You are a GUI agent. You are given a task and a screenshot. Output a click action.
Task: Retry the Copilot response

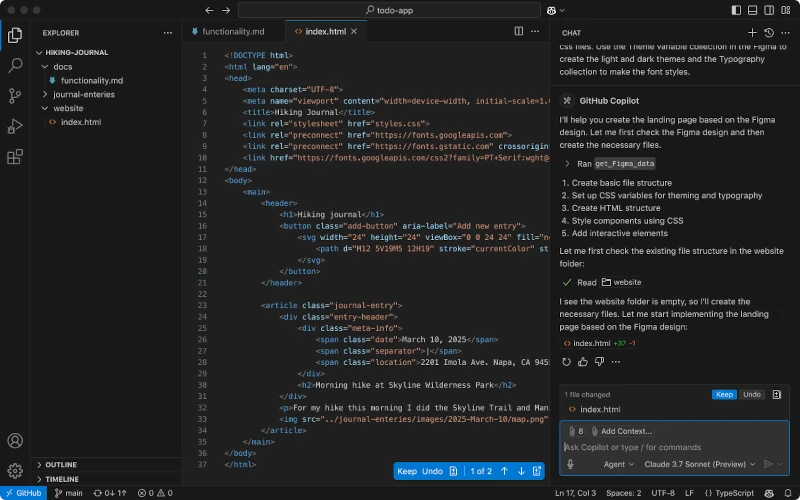click(566, 362)
